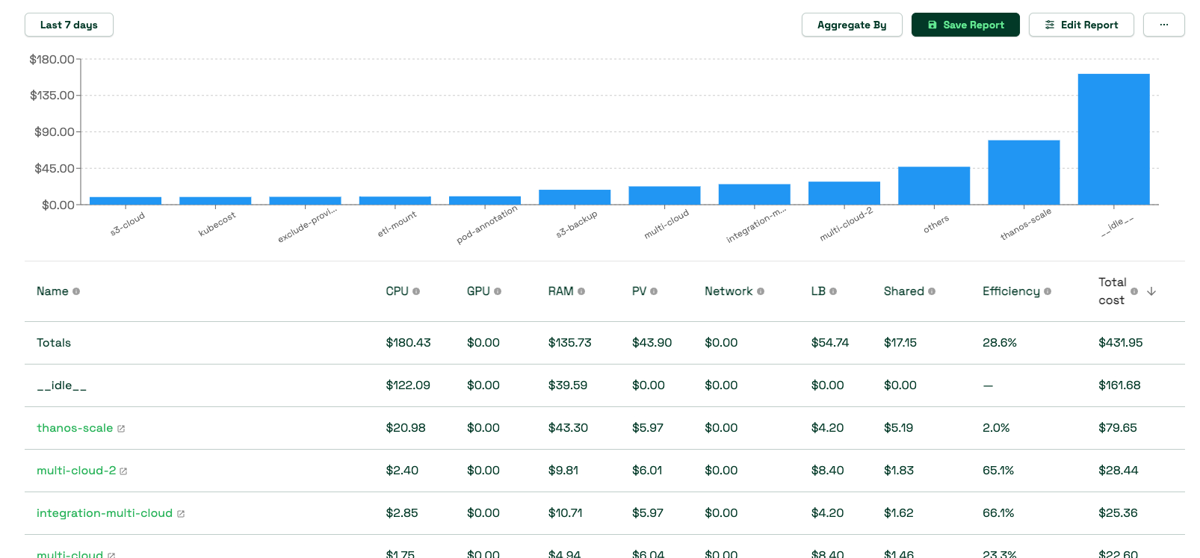
Task: Click the info icon beside CPU column
Action: coord(416,292)
